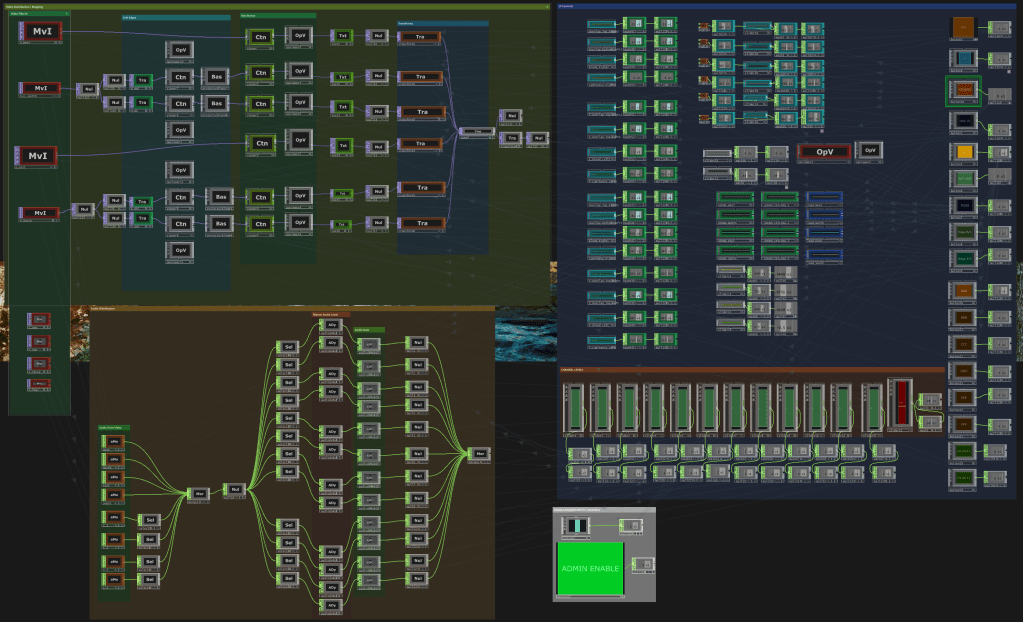Screen dimensions: 1023x622
Task: Select the Transforms group header
Action: click(x=442, y=23)
